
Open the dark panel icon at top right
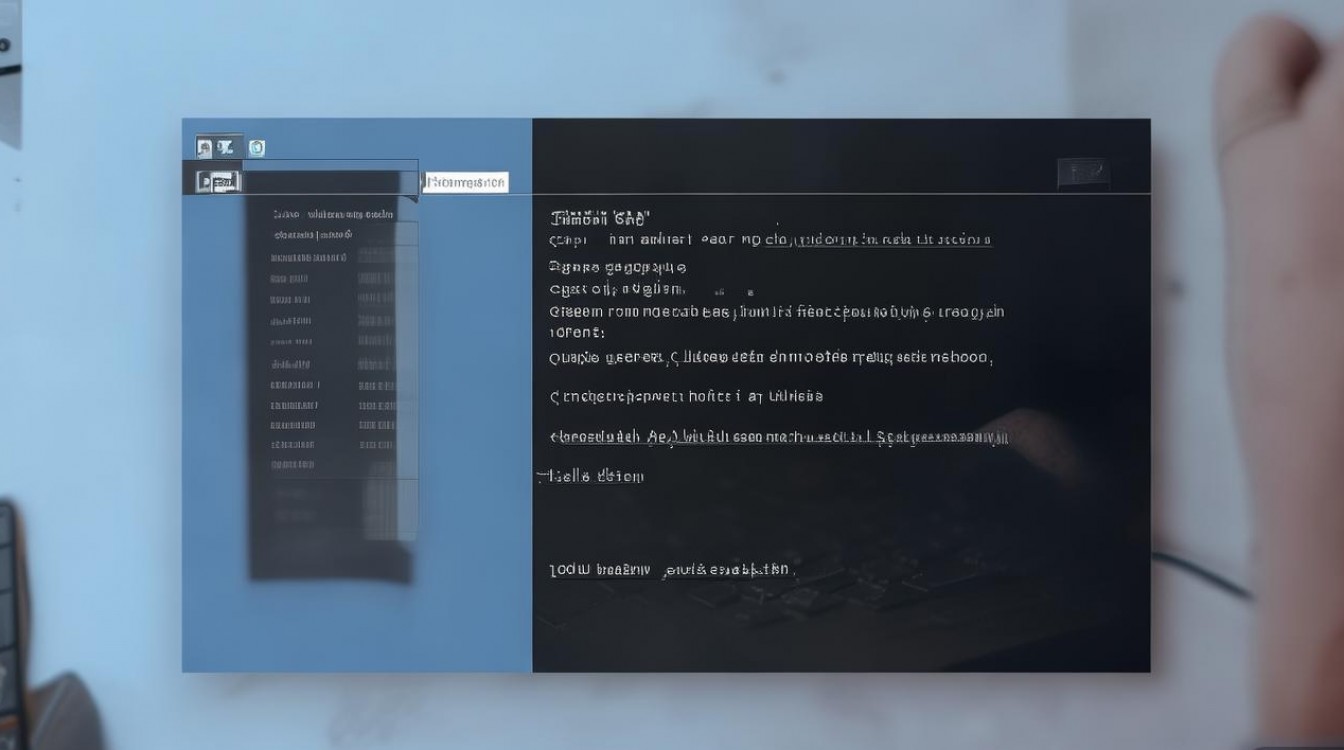(1084, 171)
